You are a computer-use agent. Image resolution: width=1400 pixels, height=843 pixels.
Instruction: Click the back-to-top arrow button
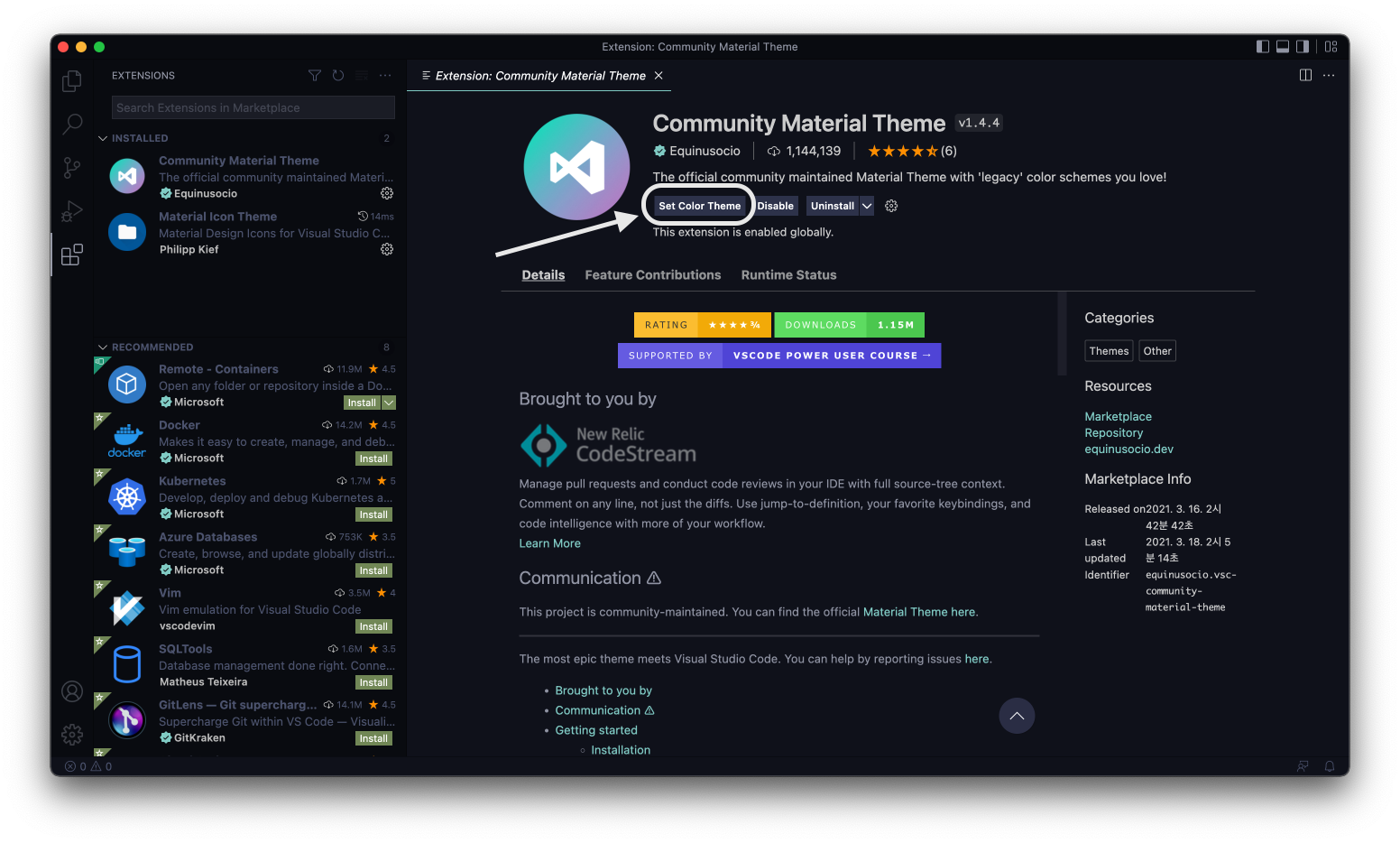coord(1017,716)
